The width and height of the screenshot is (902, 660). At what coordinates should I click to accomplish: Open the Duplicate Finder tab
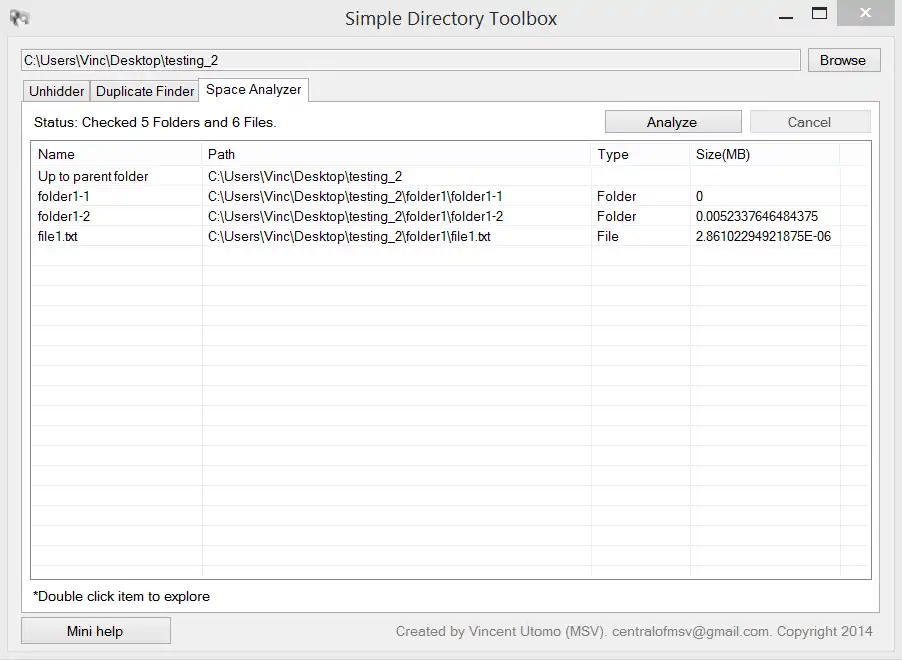[144, 91]
